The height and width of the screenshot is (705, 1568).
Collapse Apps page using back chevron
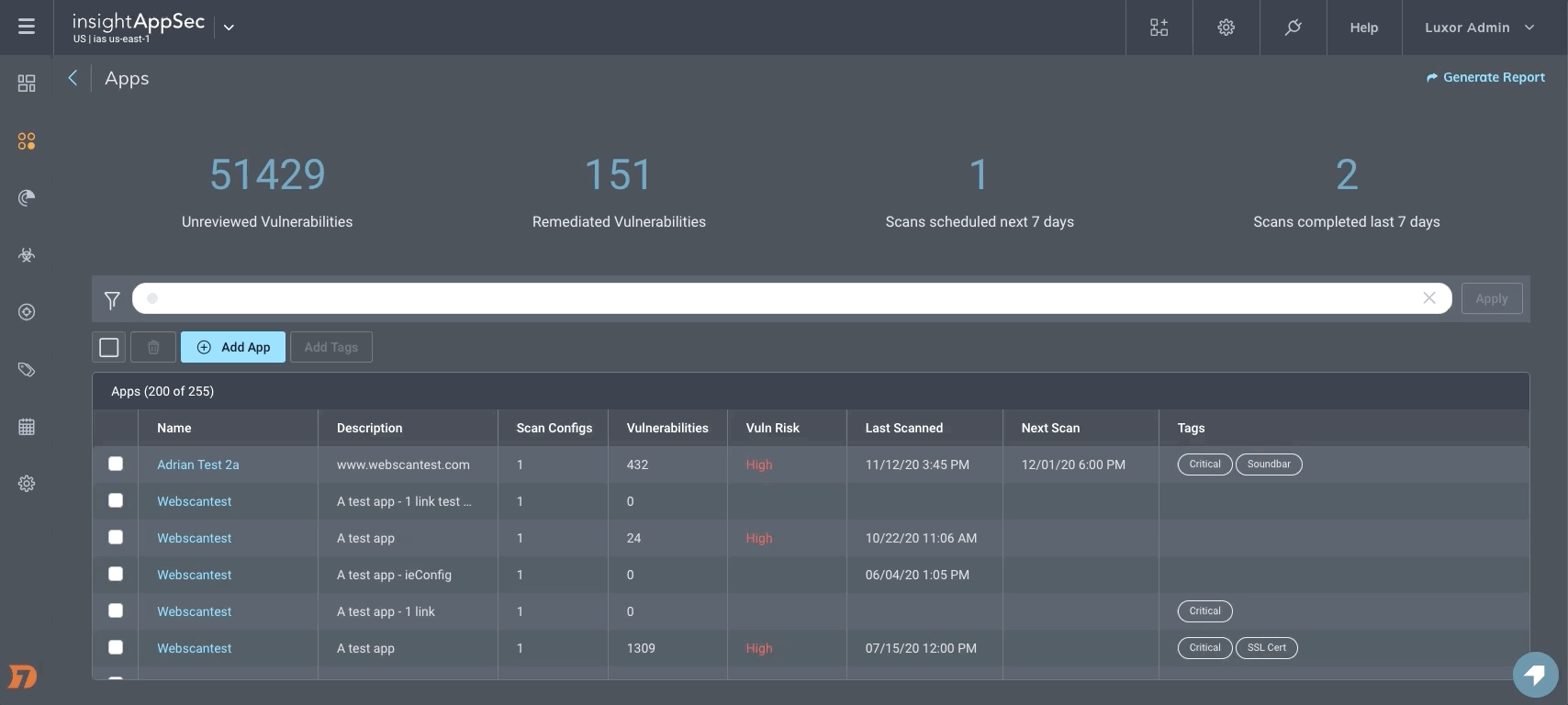73,78
